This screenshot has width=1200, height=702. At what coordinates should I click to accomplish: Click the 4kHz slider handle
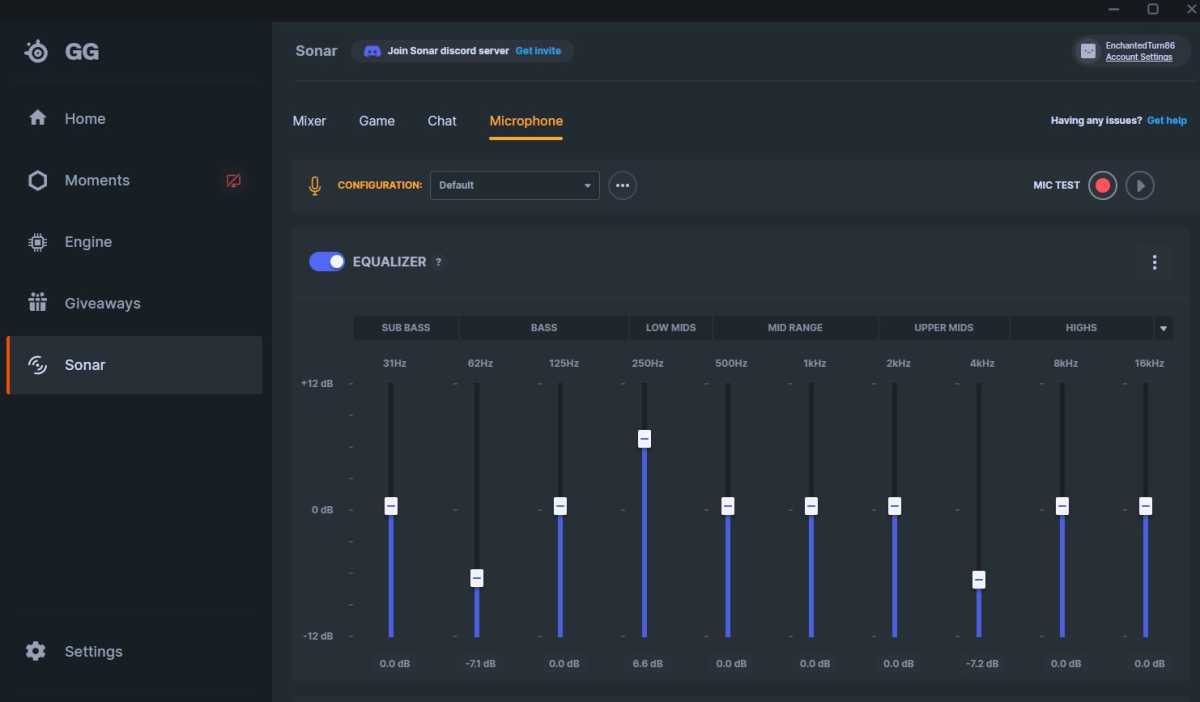click(979, 580)
